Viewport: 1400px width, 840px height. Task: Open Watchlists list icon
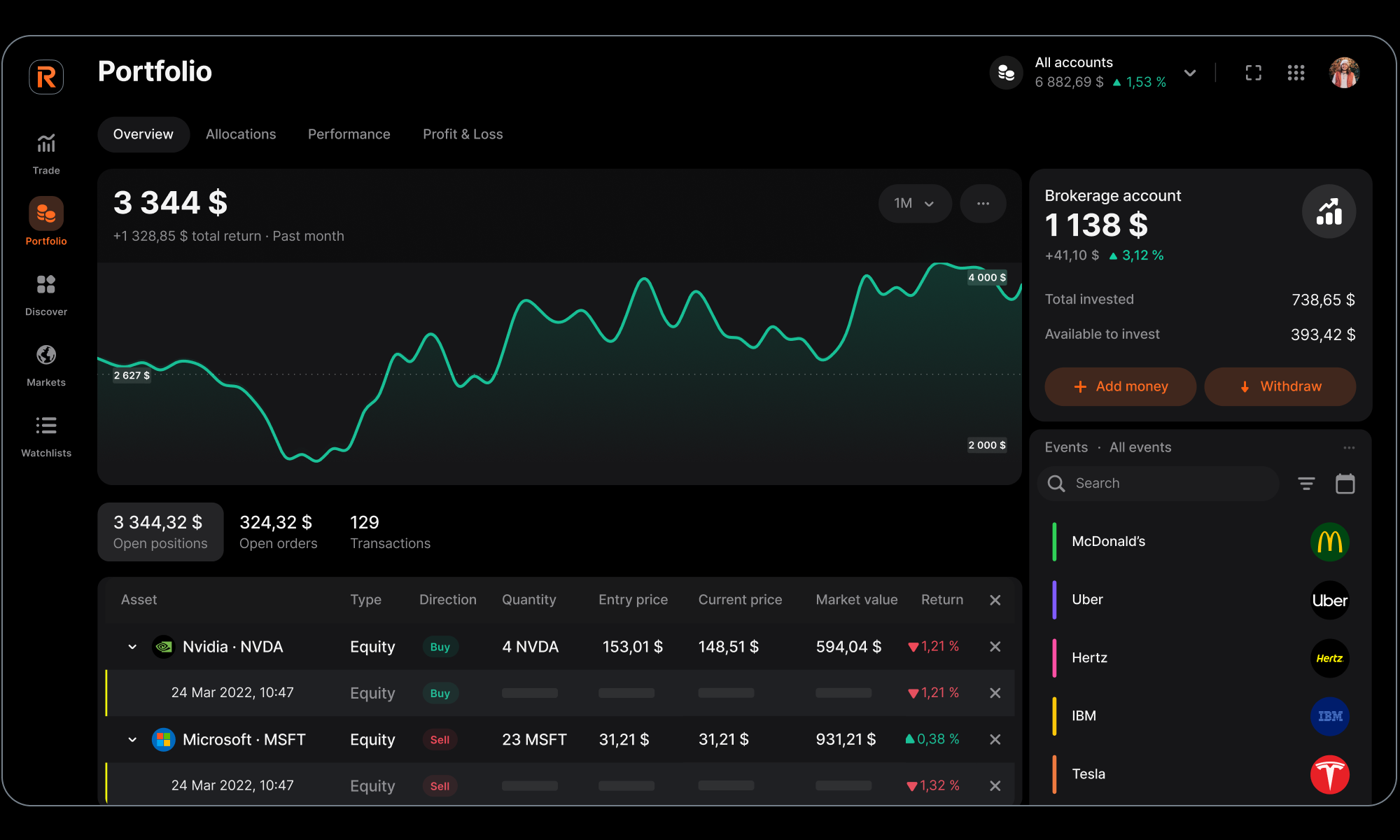[46, 435]
